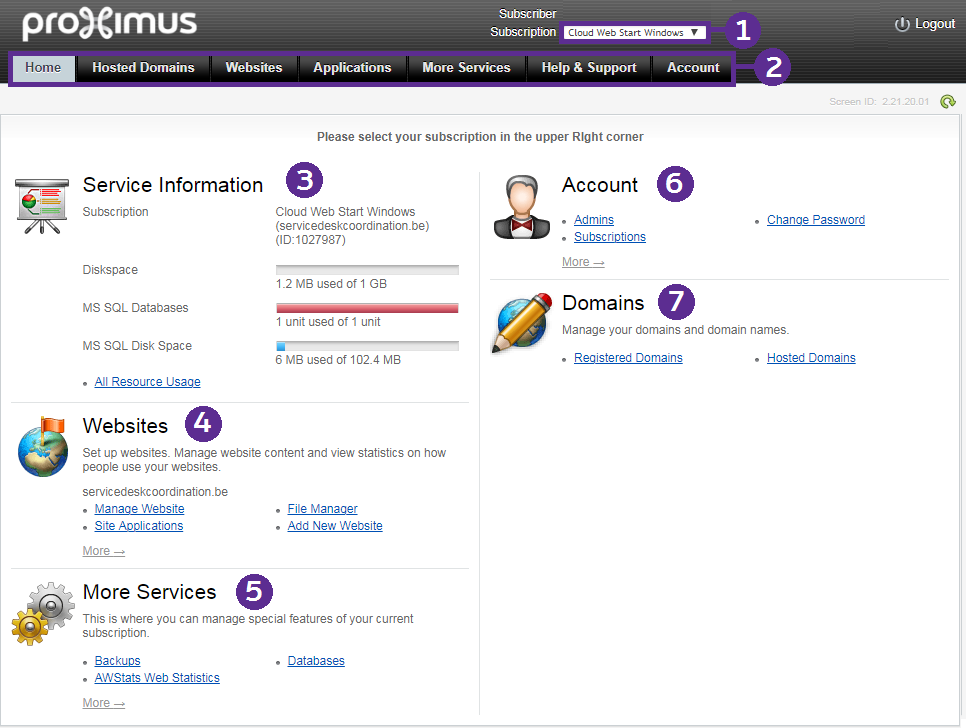Open the Applications tab
Screen dimensions: 966x728
pyautogui.click(x=352, y=68)
